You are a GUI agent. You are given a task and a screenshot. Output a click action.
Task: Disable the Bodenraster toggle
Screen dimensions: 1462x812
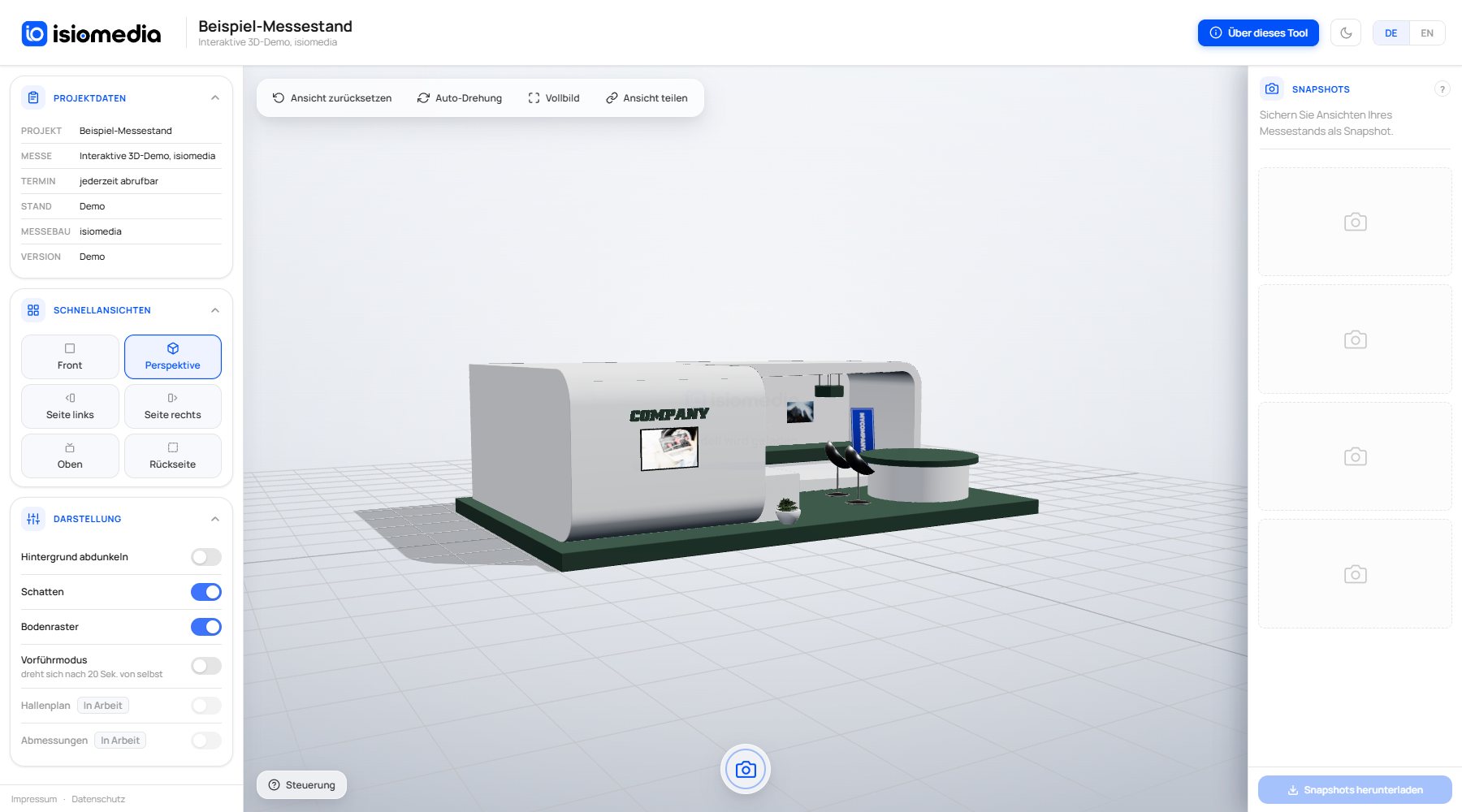[206, 627]
